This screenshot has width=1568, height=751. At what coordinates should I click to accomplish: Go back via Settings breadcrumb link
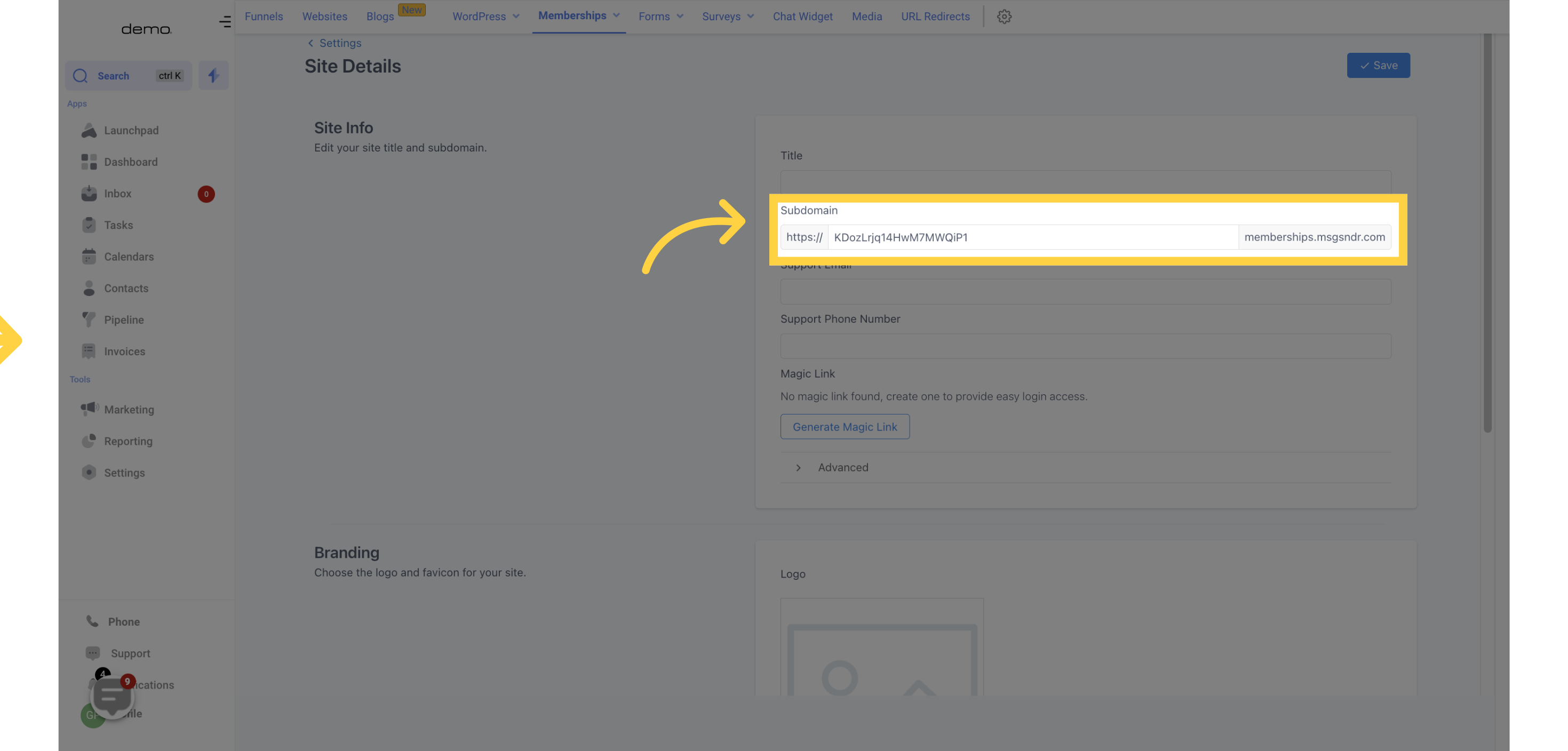[335, 43]
